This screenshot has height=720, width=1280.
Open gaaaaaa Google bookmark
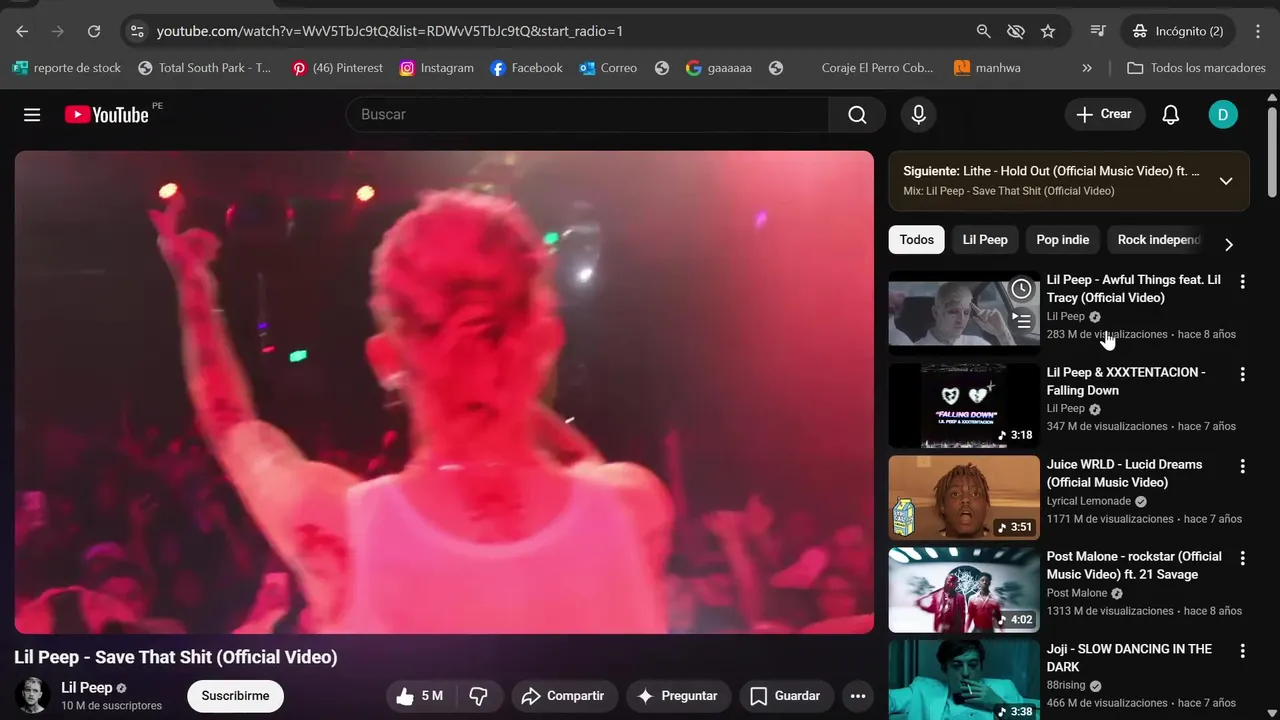(x=719, y=68)
